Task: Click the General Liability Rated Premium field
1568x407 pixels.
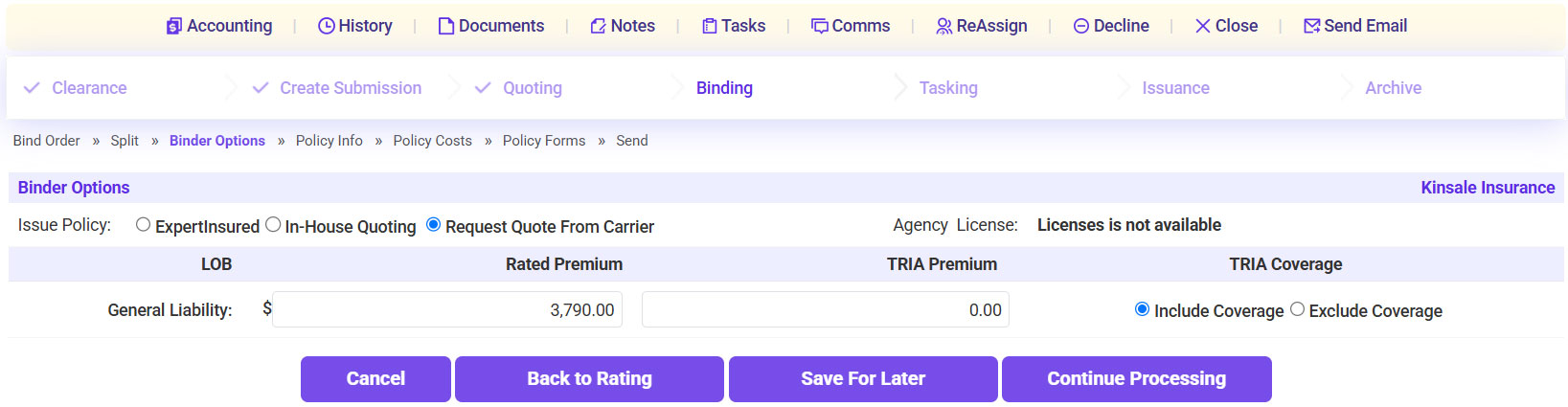Action: [x=447, y=310]
